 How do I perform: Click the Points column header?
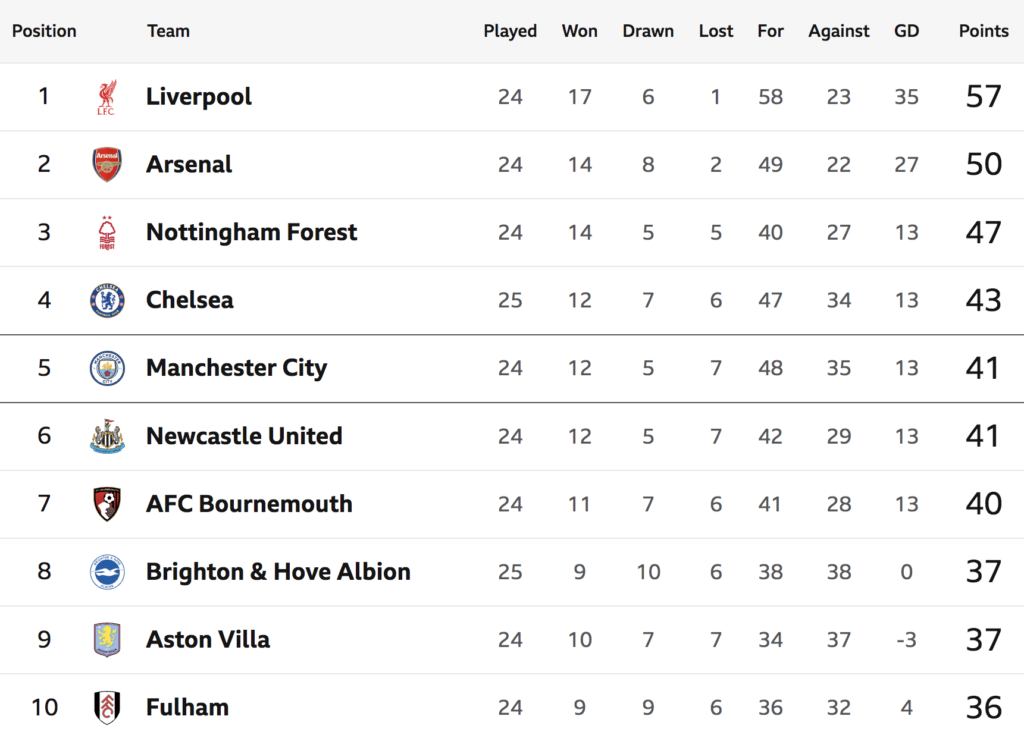coord(983,31)
